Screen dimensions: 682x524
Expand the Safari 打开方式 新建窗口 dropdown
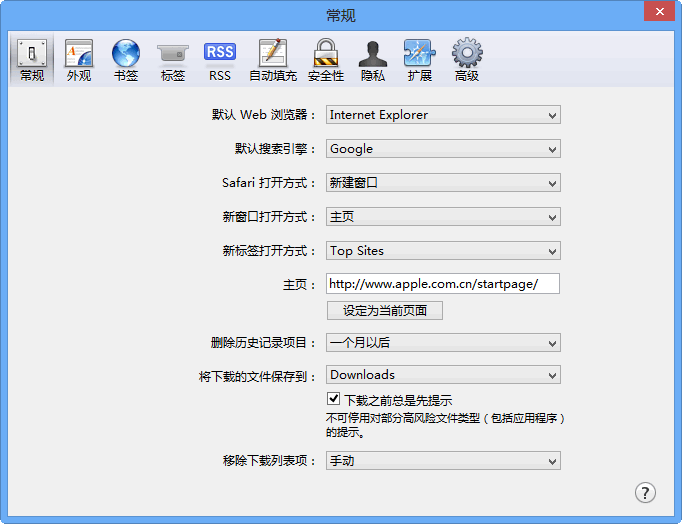point(443,183)
